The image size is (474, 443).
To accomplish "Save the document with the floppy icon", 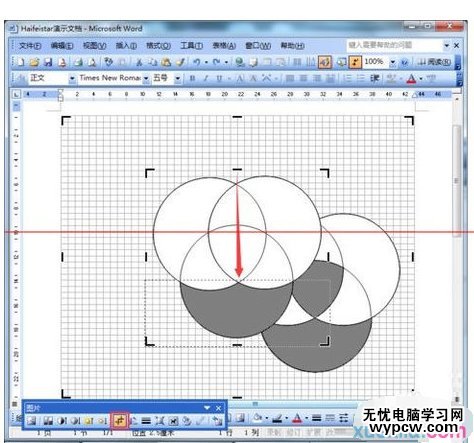I will click(x=48, y=62).
